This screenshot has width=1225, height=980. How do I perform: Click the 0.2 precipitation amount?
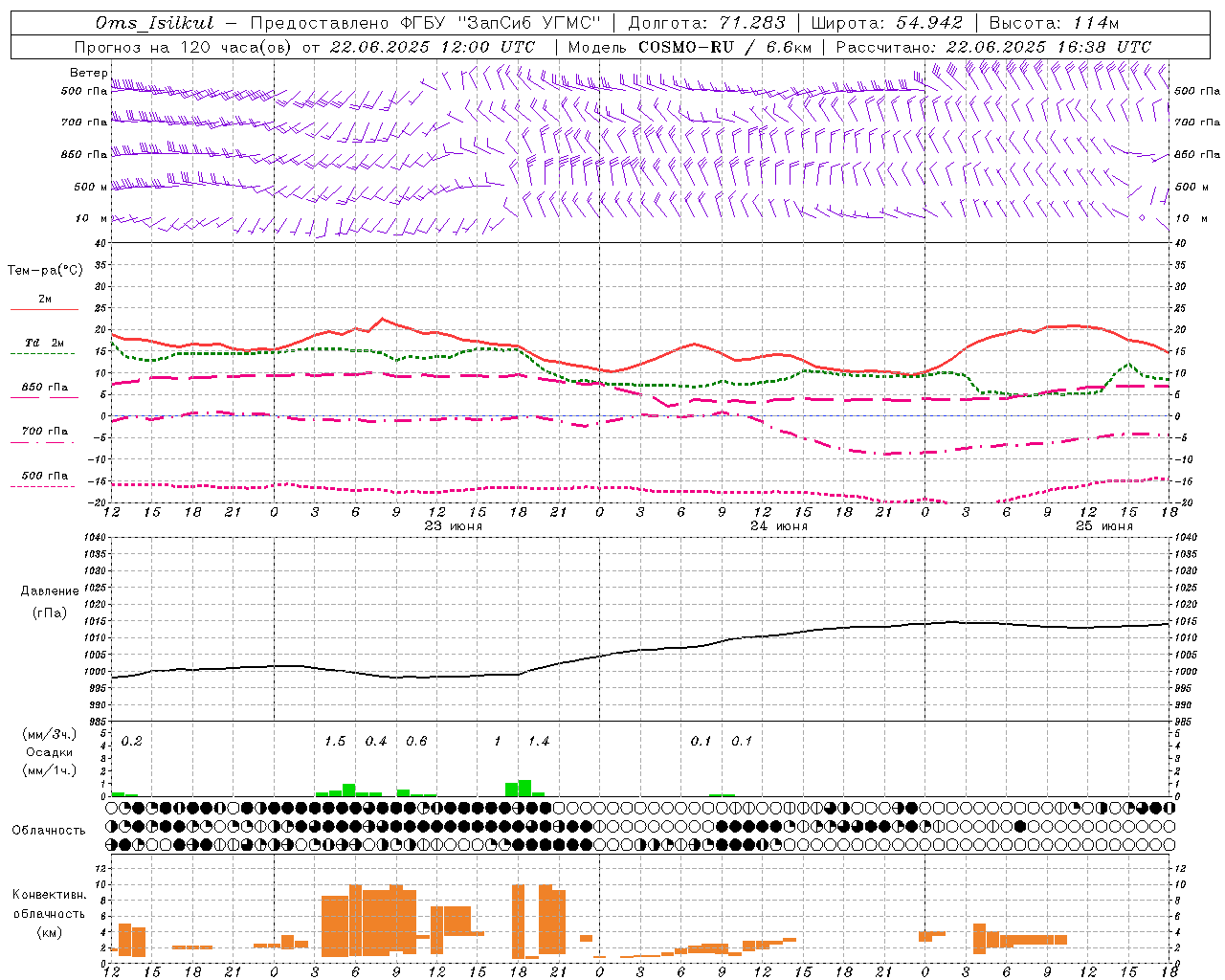coord(131,742)
